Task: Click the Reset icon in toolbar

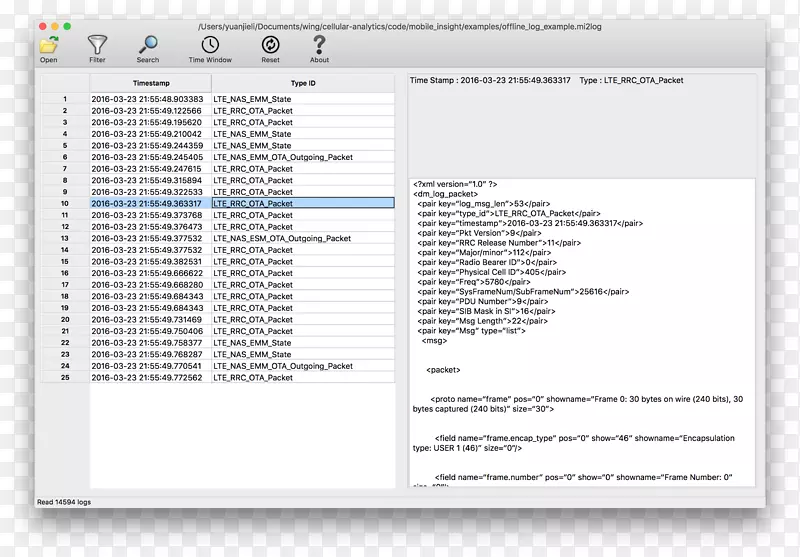Action: pos(270,45)
